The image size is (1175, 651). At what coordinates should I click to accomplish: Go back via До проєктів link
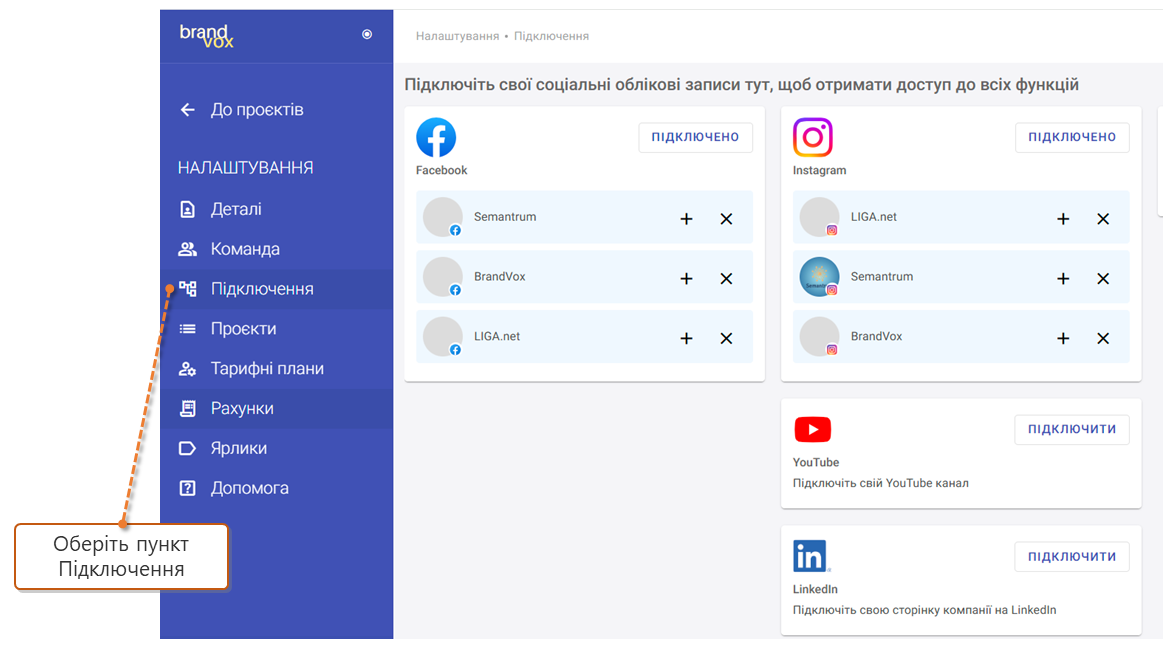pos(257,109)
